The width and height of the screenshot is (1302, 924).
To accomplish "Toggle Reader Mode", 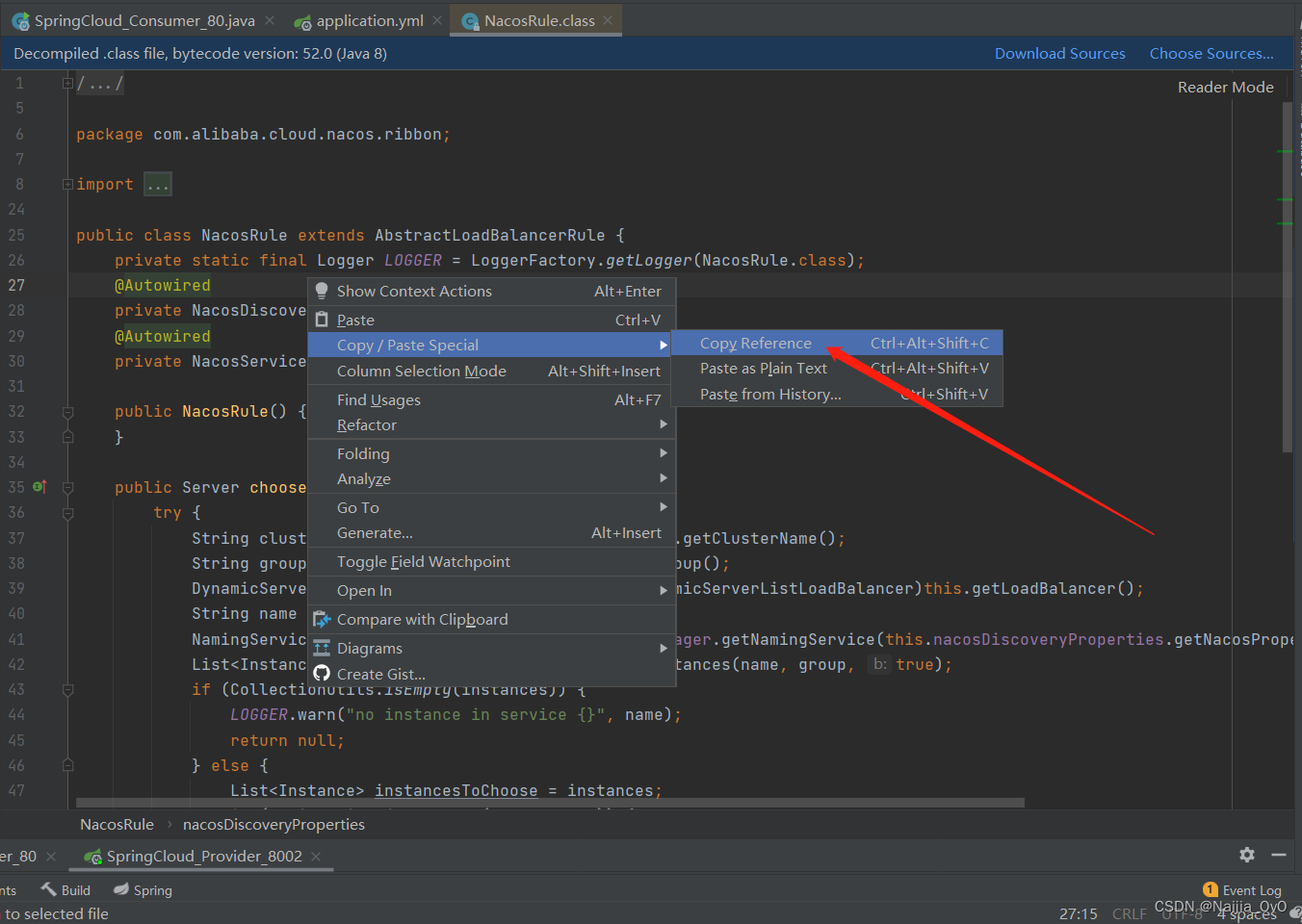I will (1225, 87).
